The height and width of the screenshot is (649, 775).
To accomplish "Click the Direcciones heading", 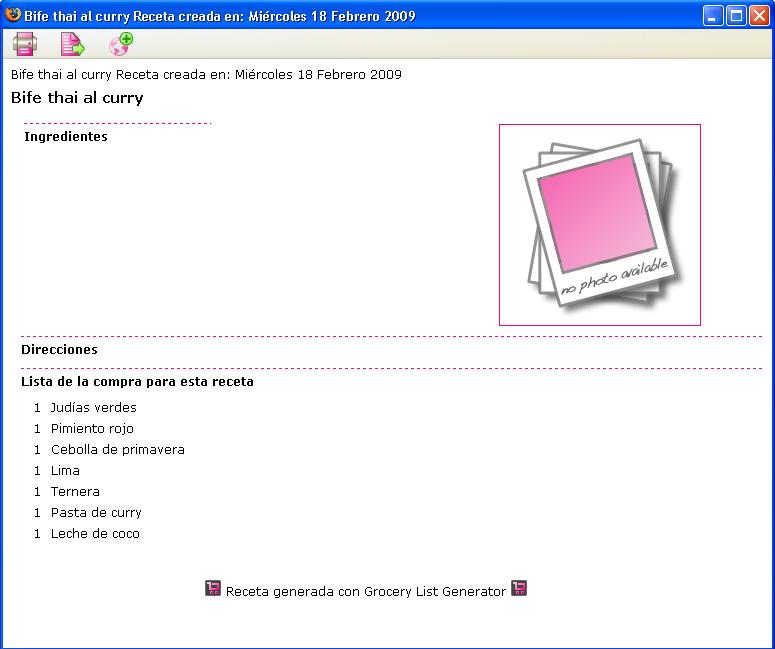I will (x=59, y=350).
